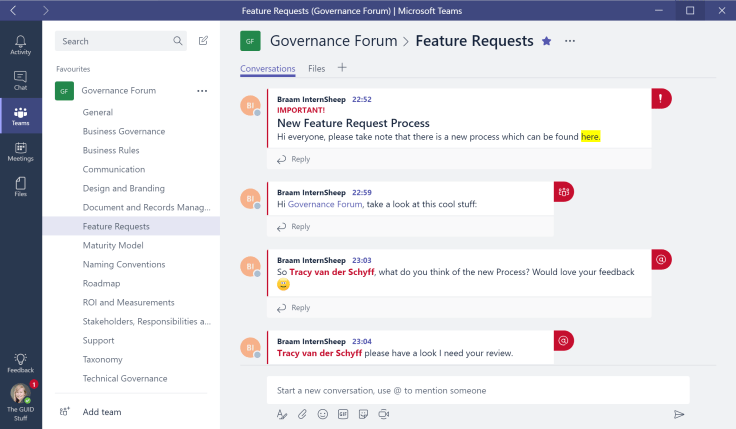
Task: Open the Activity feed in sidebar
Action: pyautogui.click(x=20, y=44)
